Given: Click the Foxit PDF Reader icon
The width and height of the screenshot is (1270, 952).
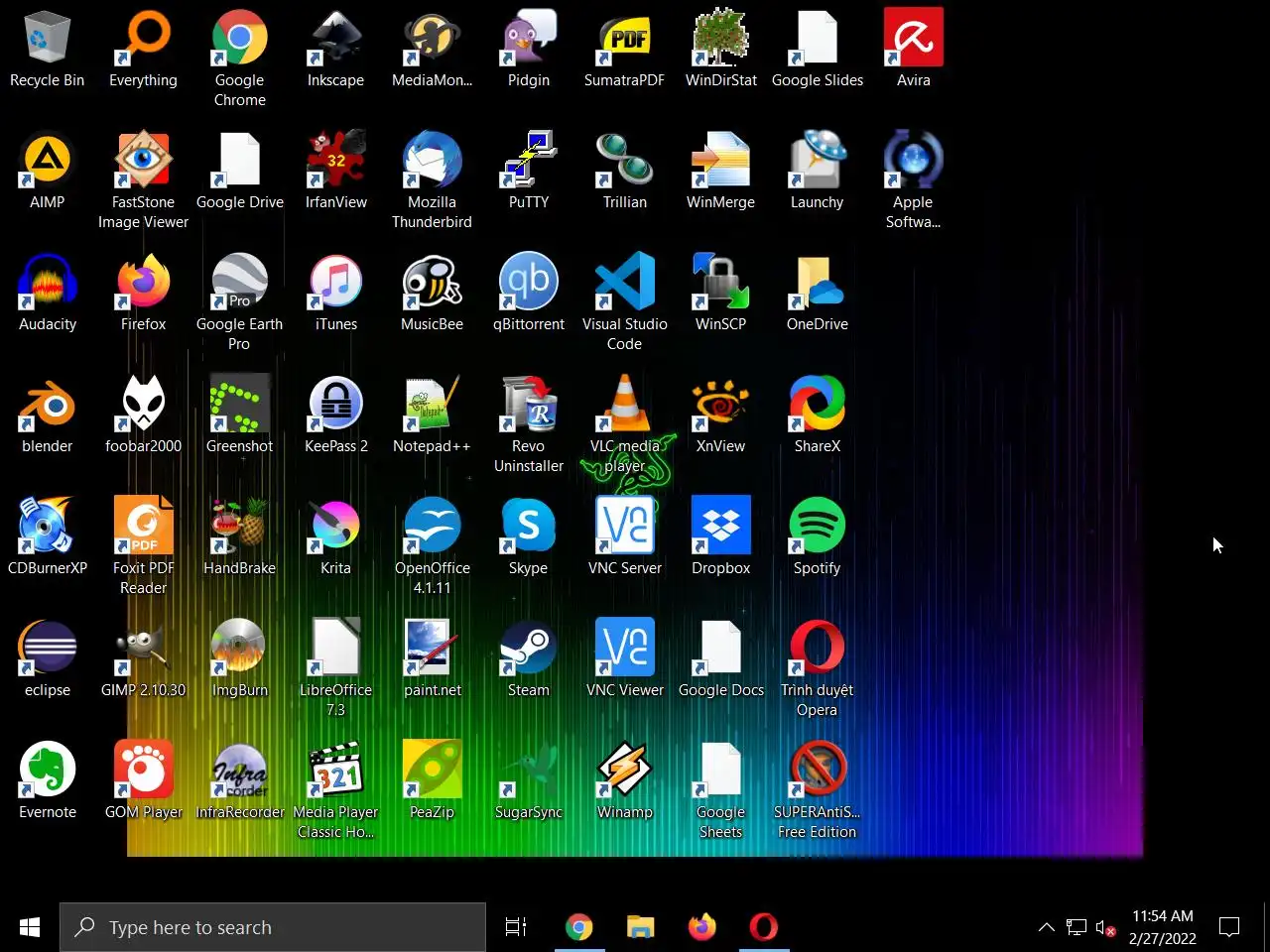Looking at the screenshot, I should [144, 527].
